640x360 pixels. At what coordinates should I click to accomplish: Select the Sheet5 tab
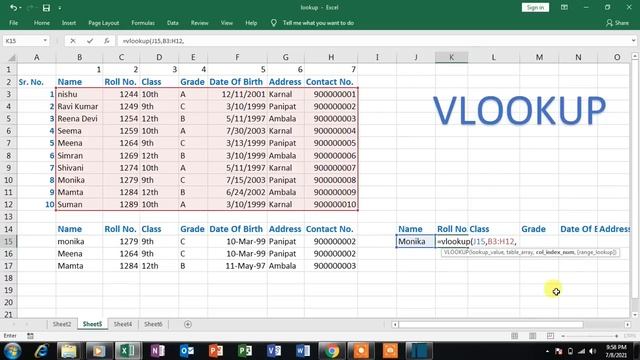92,324
